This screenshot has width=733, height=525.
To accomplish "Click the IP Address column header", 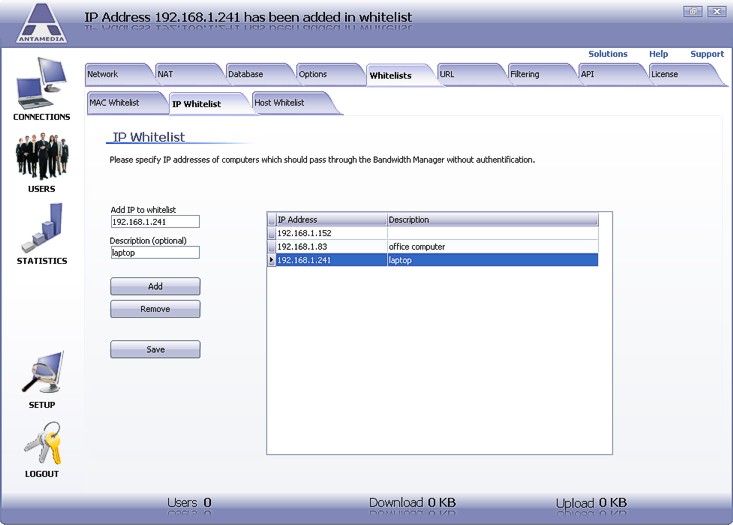I will (331, 219).
